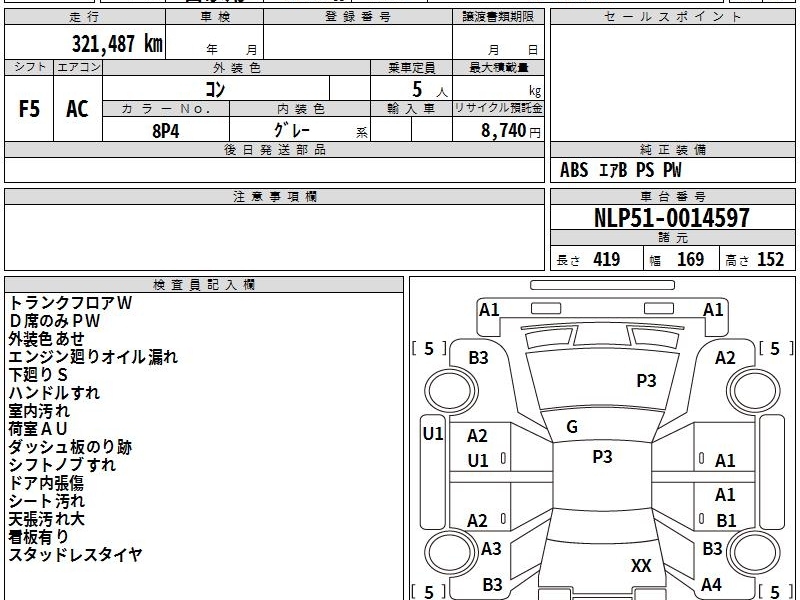
Task: Select inspector note トランクフロアW
Action: (70, 303)
